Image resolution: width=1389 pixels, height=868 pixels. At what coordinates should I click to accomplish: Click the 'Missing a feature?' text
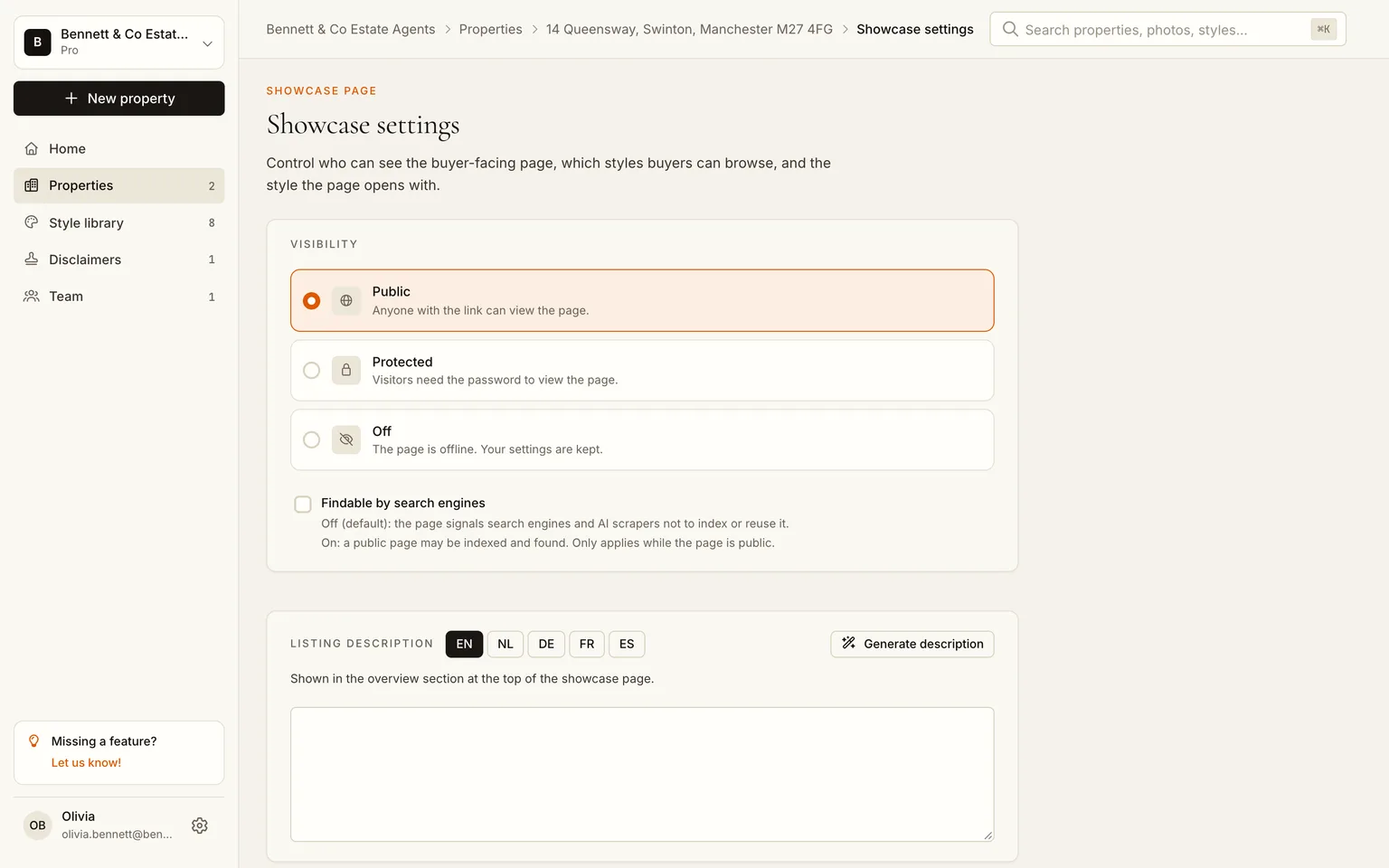point(104,741)
